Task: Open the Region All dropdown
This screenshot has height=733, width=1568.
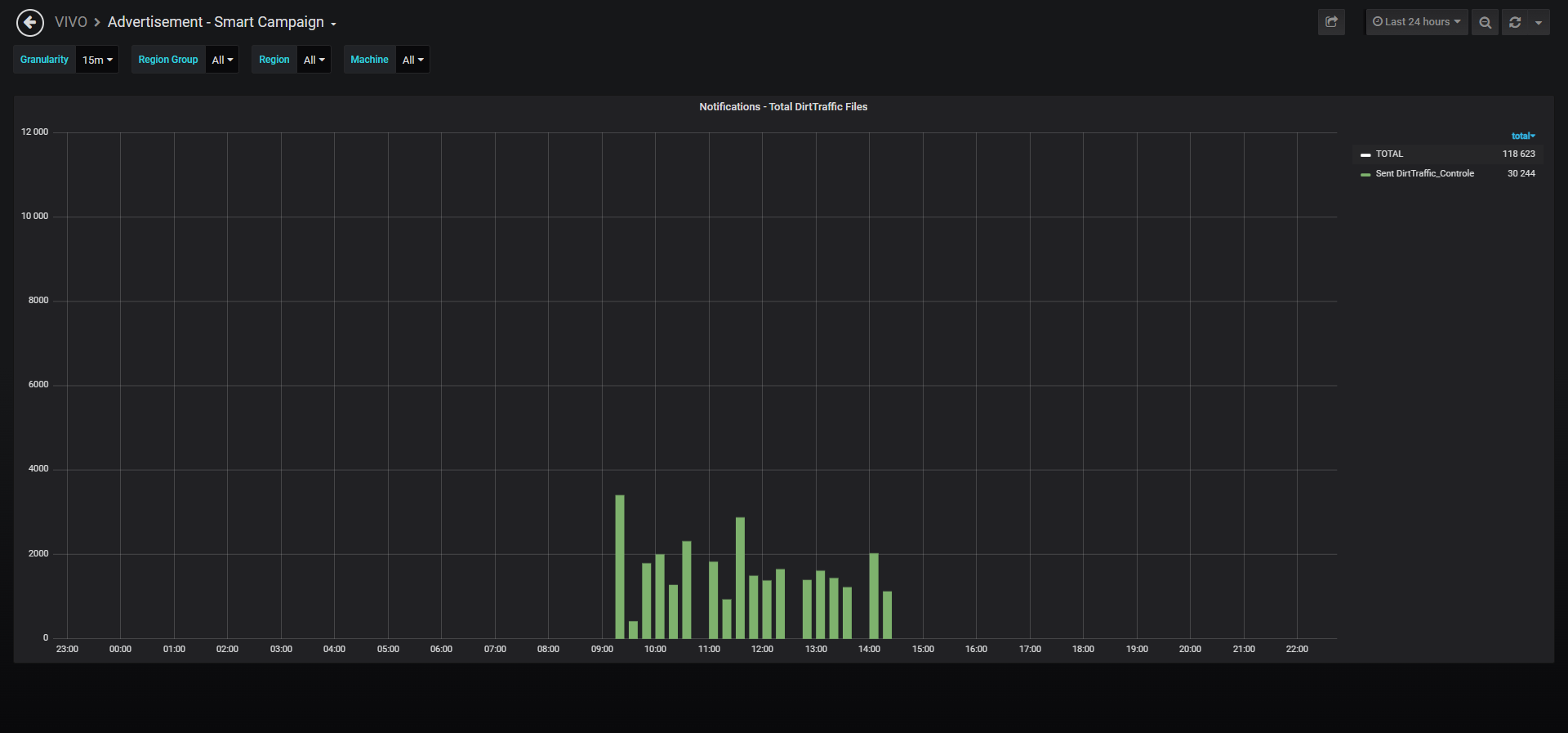Action: click(x=314, y=60)
